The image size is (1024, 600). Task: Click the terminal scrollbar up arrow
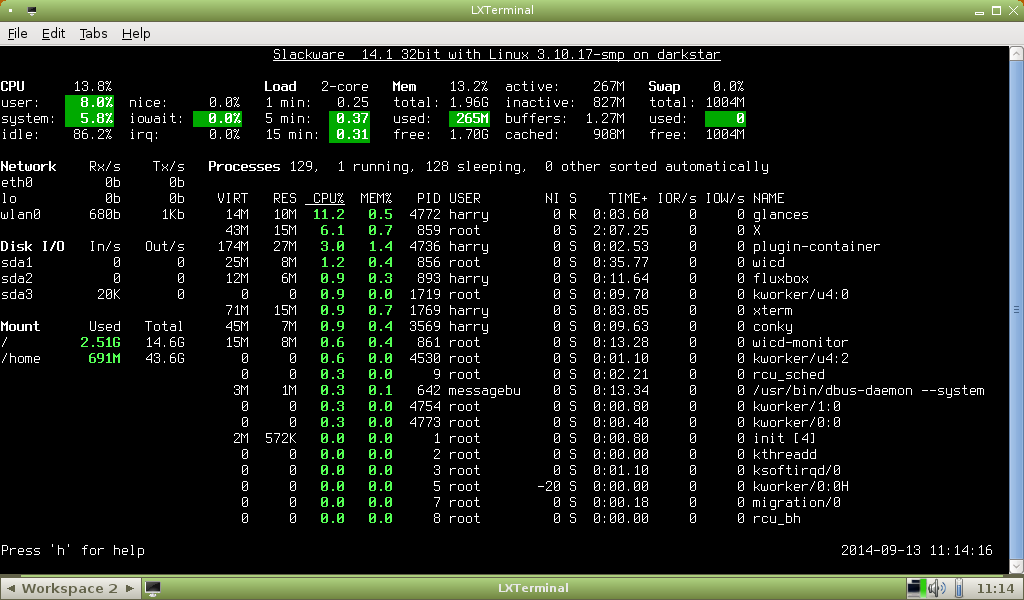(1016, 54)
